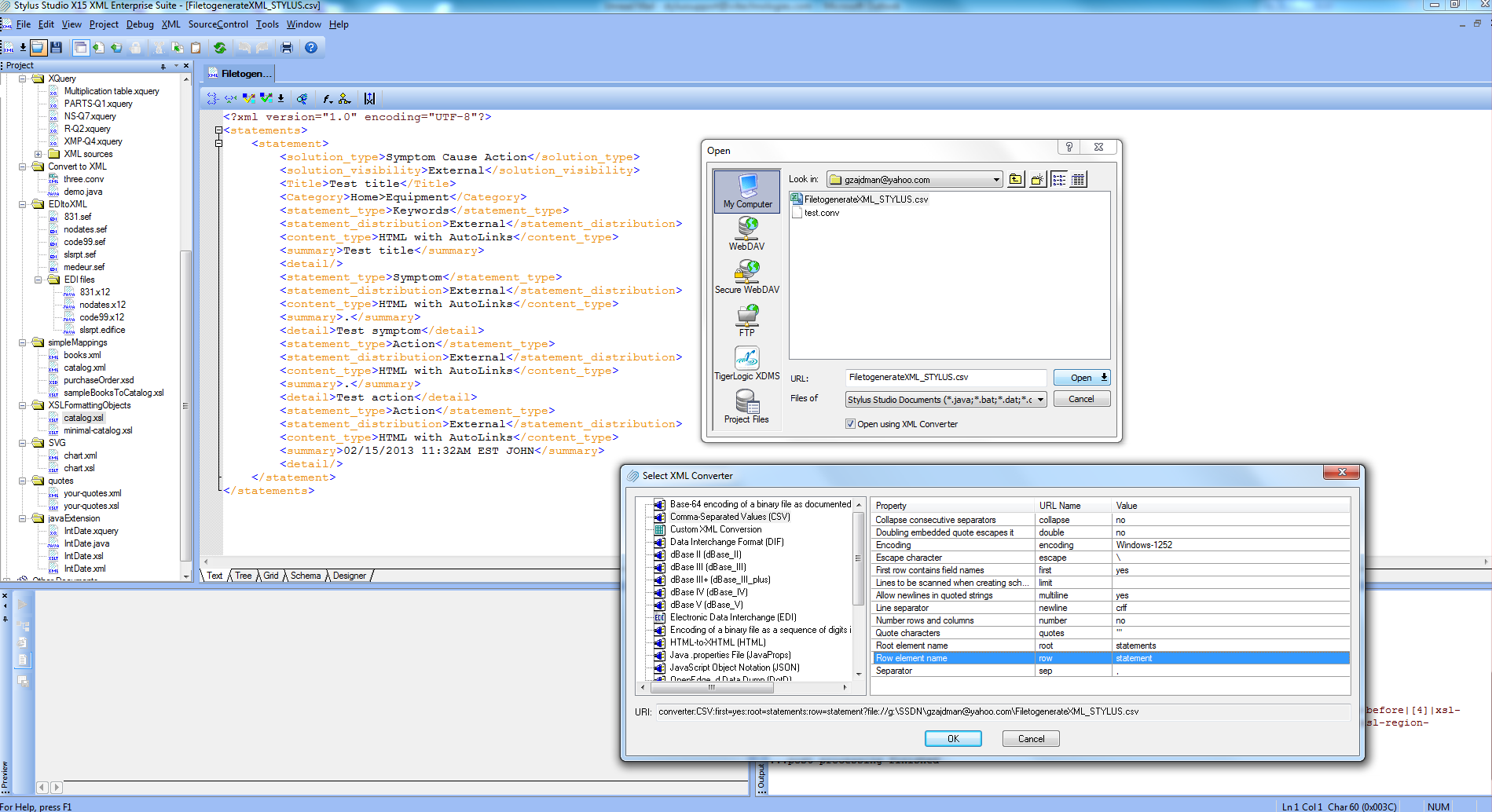Uncheck Open using XML Converter
The width and height of the screenshot is (1492, 812).
point(850,424)
